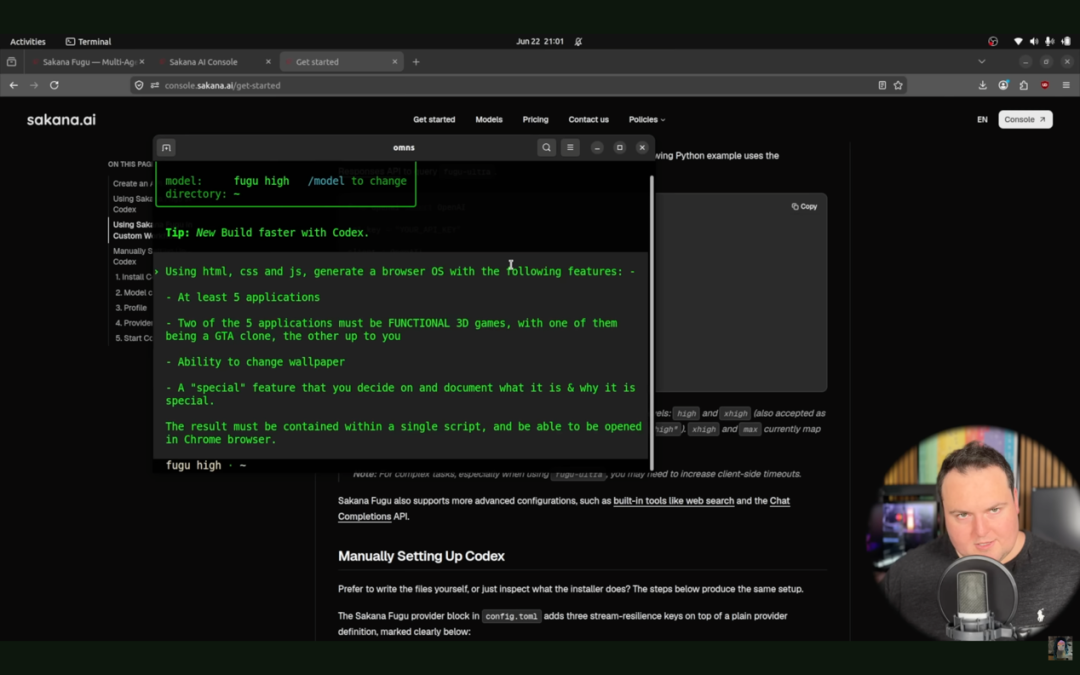The height and width of the screenshot is (675, 1080).
Task: Expand the list all tabs chevron
Action: (982, 62)
